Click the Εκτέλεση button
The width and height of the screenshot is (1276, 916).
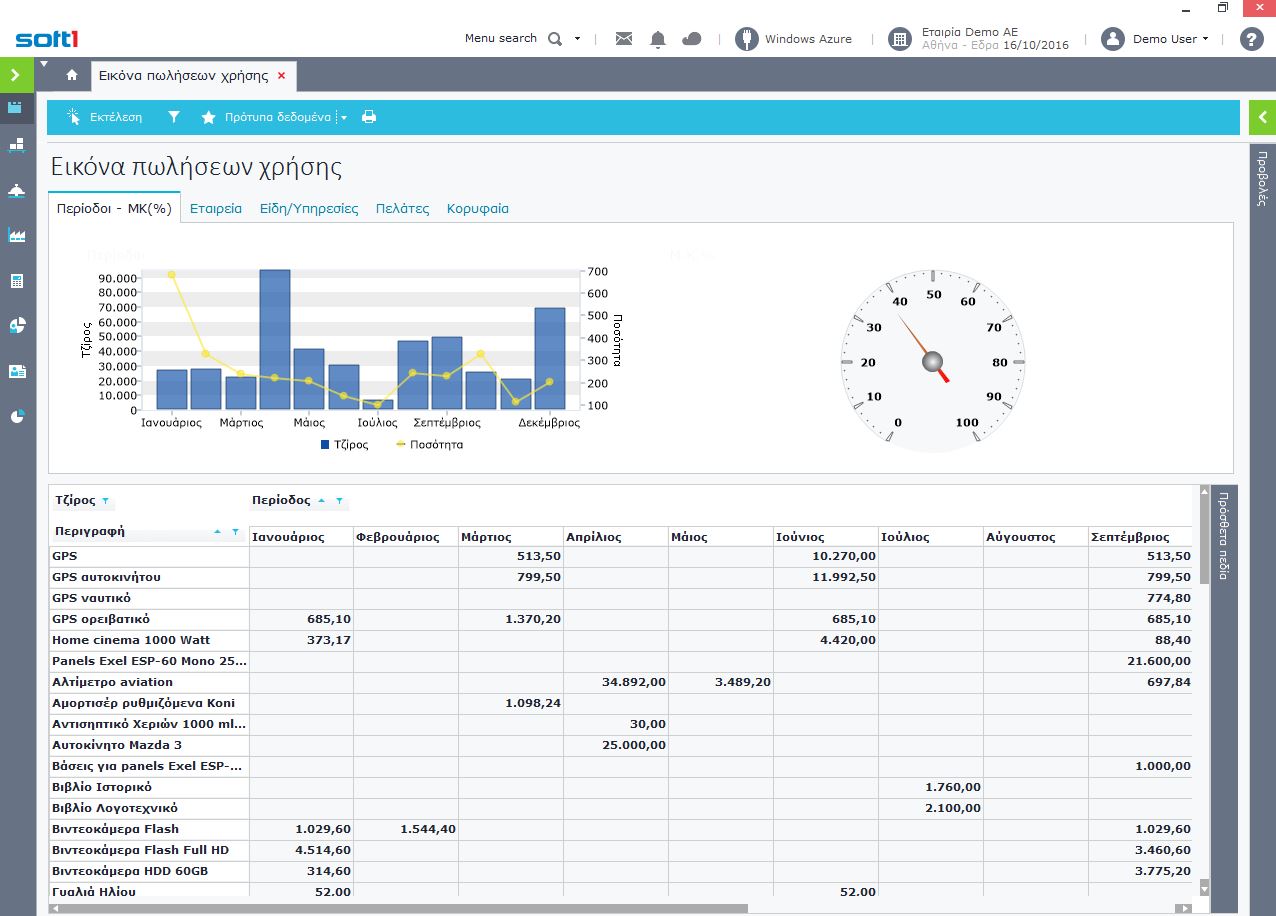[105, 117]
